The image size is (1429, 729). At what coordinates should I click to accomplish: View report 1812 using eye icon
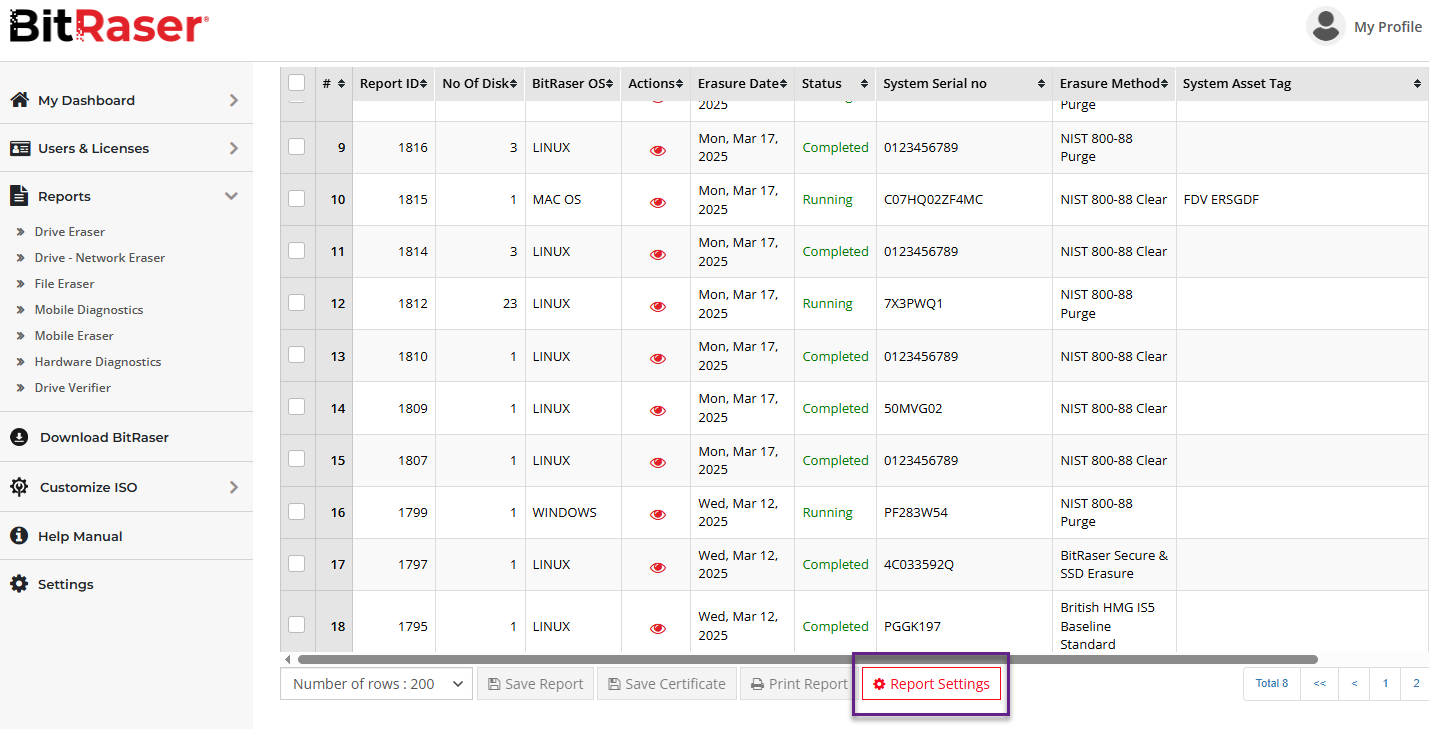[658, 306]
